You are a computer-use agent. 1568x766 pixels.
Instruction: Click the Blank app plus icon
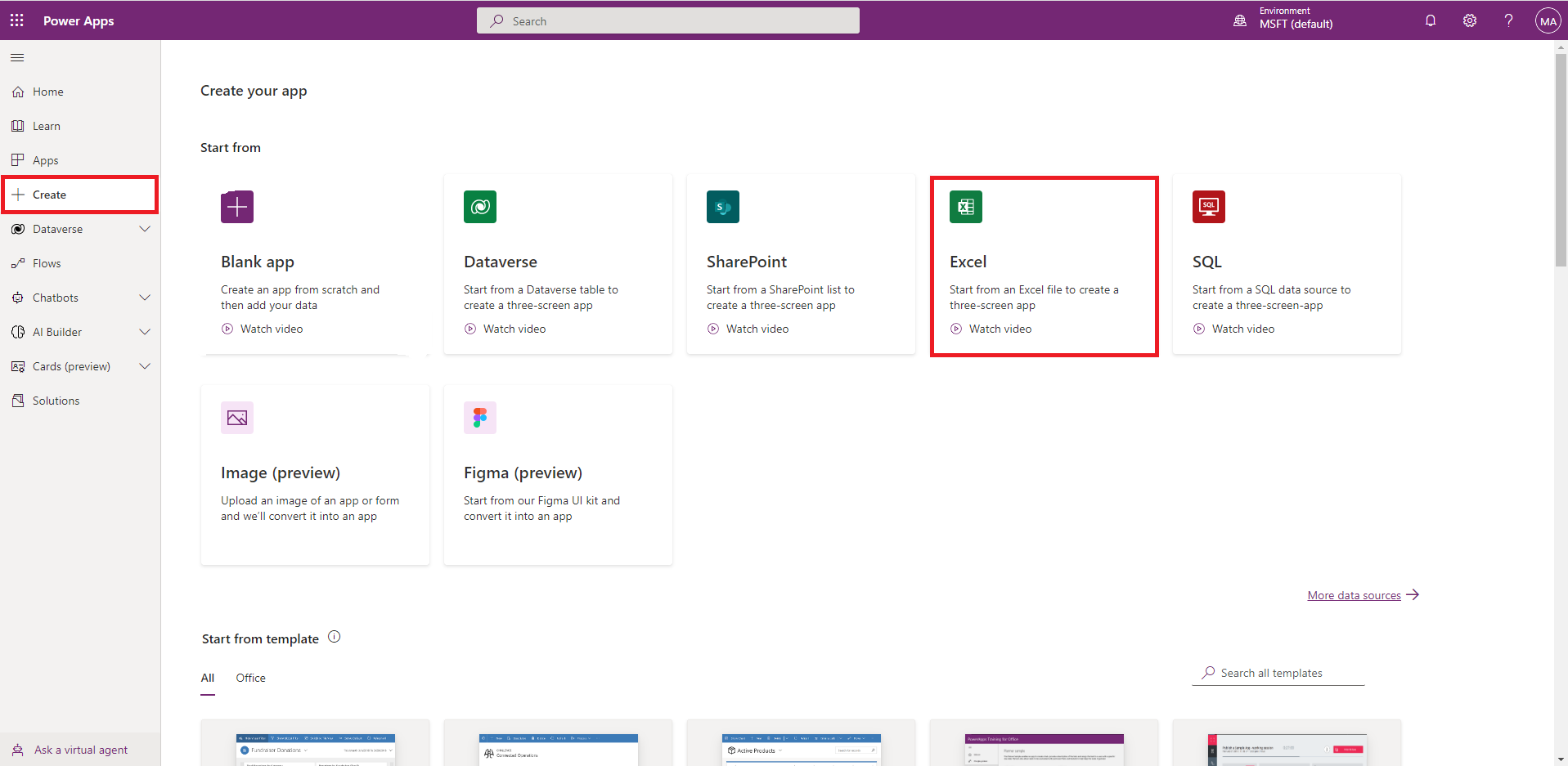237,207
